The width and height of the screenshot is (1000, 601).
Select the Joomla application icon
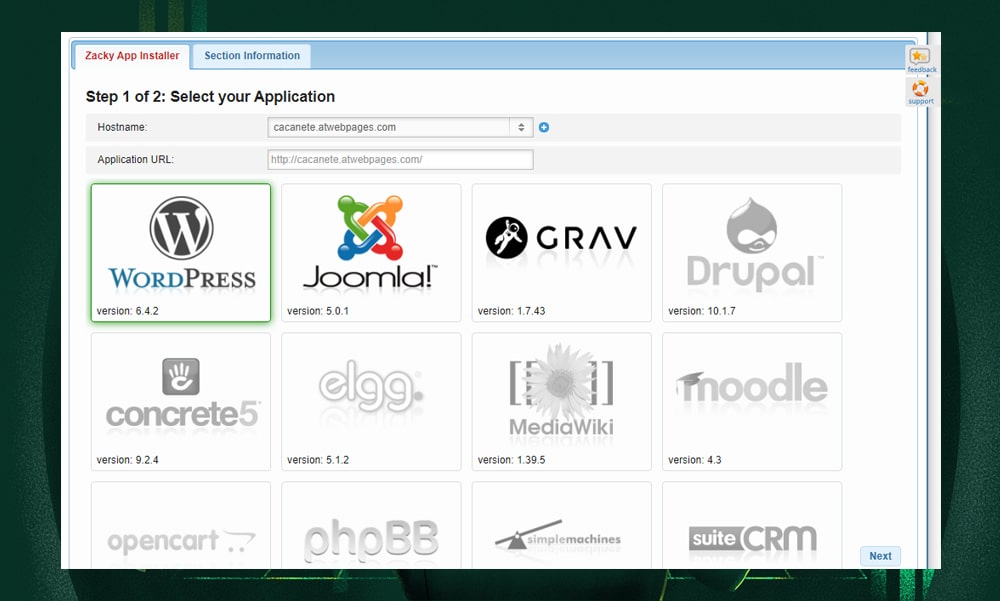pos(370,250)
